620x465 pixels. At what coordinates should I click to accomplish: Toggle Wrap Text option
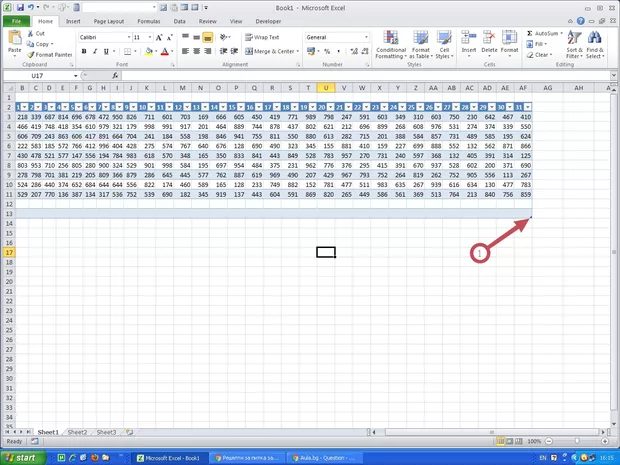(260, 37)
